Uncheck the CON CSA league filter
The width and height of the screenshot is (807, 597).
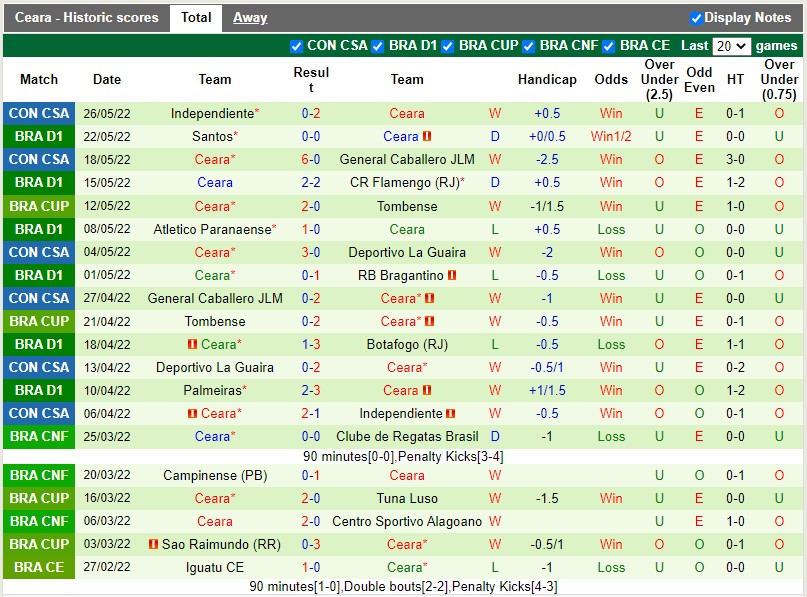click(296, 47)
